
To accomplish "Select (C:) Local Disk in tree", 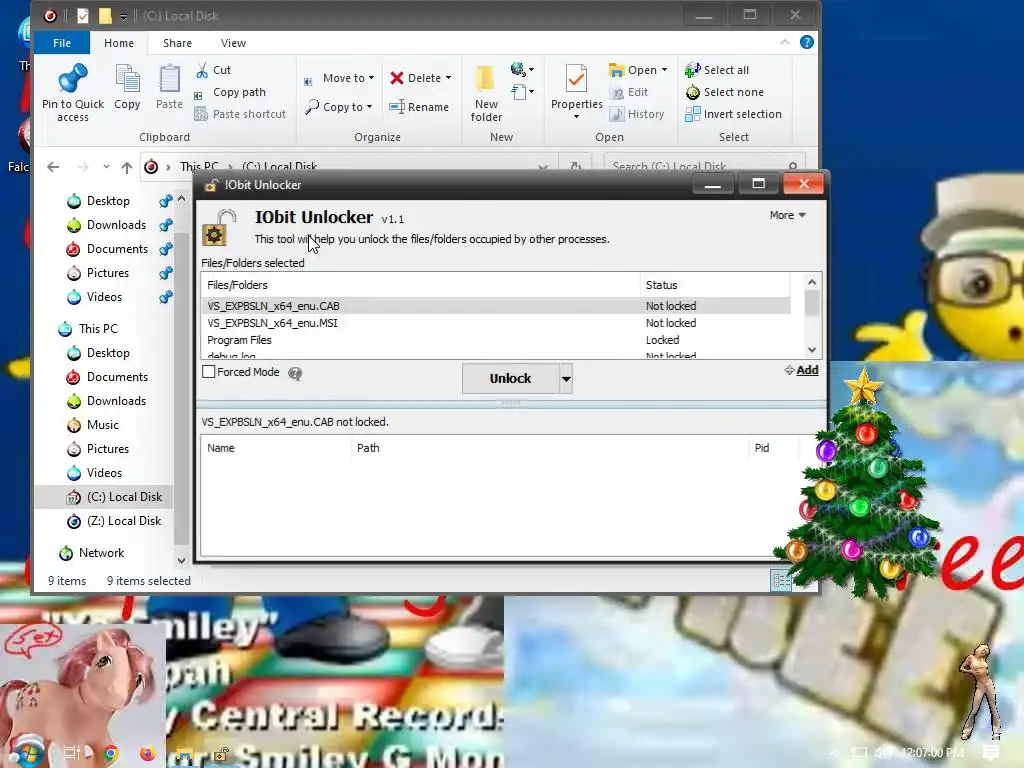I will point(124,497).
